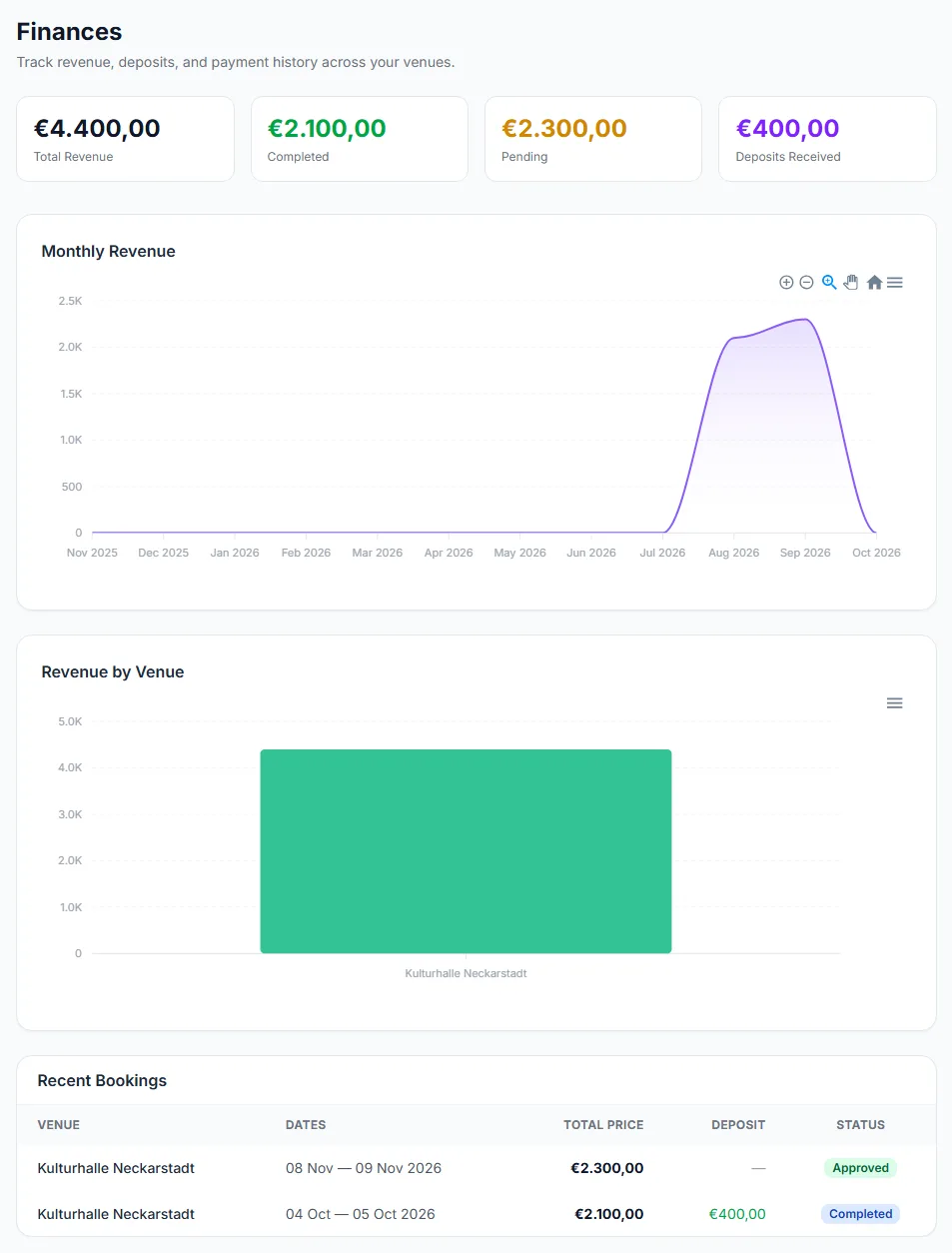
Task: Click the Total Revenue card
Action: coord(126,139)
